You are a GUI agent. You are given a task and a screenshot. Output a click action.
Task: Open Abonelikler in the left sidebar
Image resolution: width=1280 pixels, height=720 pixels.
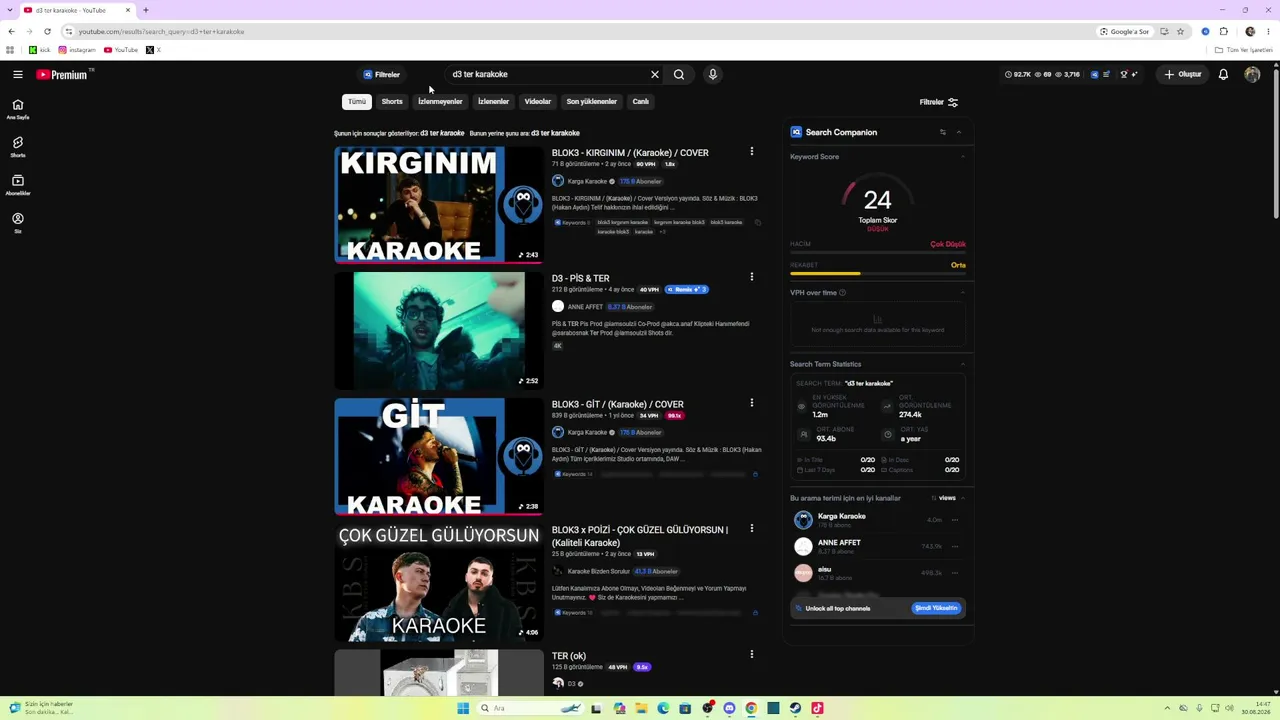click(x=18, y=185)
